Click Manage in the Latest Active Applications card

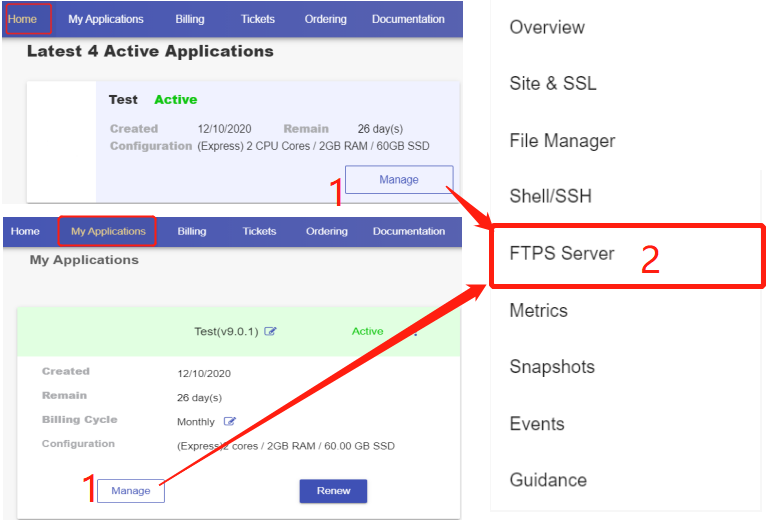tap(399, 180)
